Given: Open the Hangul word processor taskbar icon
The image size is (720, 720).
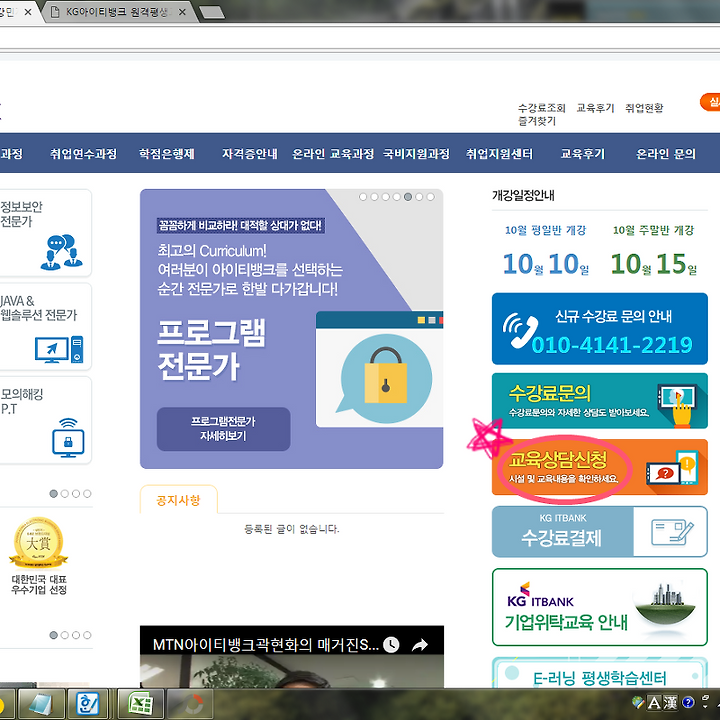Looking at the screenshot, I should click(x=88, y=704).
